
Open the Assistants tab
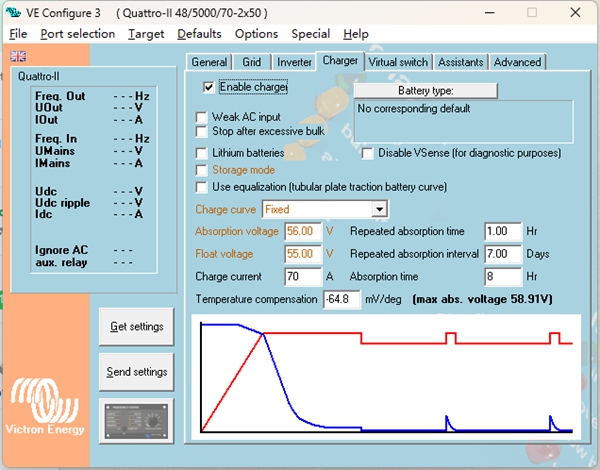[x=461, y=62]
